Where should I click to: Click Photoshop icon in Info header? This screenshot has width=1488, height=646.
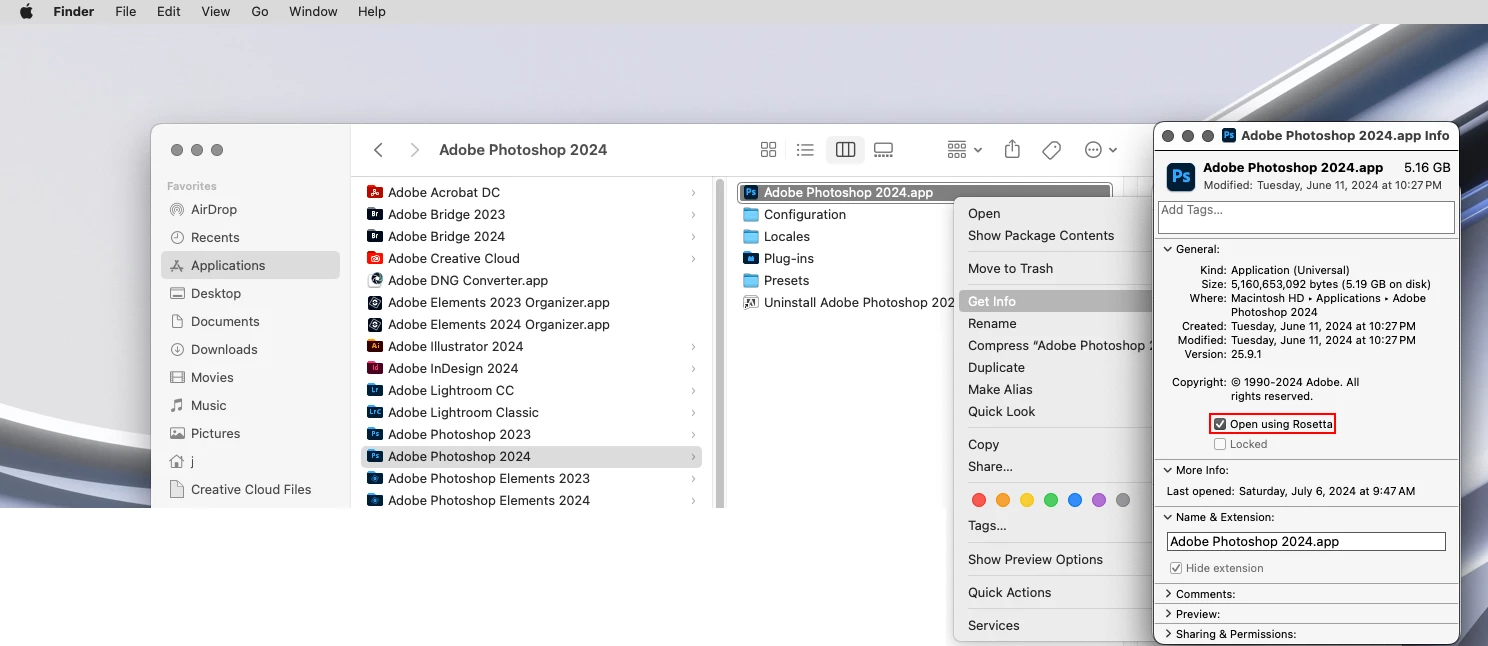tap(1181, 177)
